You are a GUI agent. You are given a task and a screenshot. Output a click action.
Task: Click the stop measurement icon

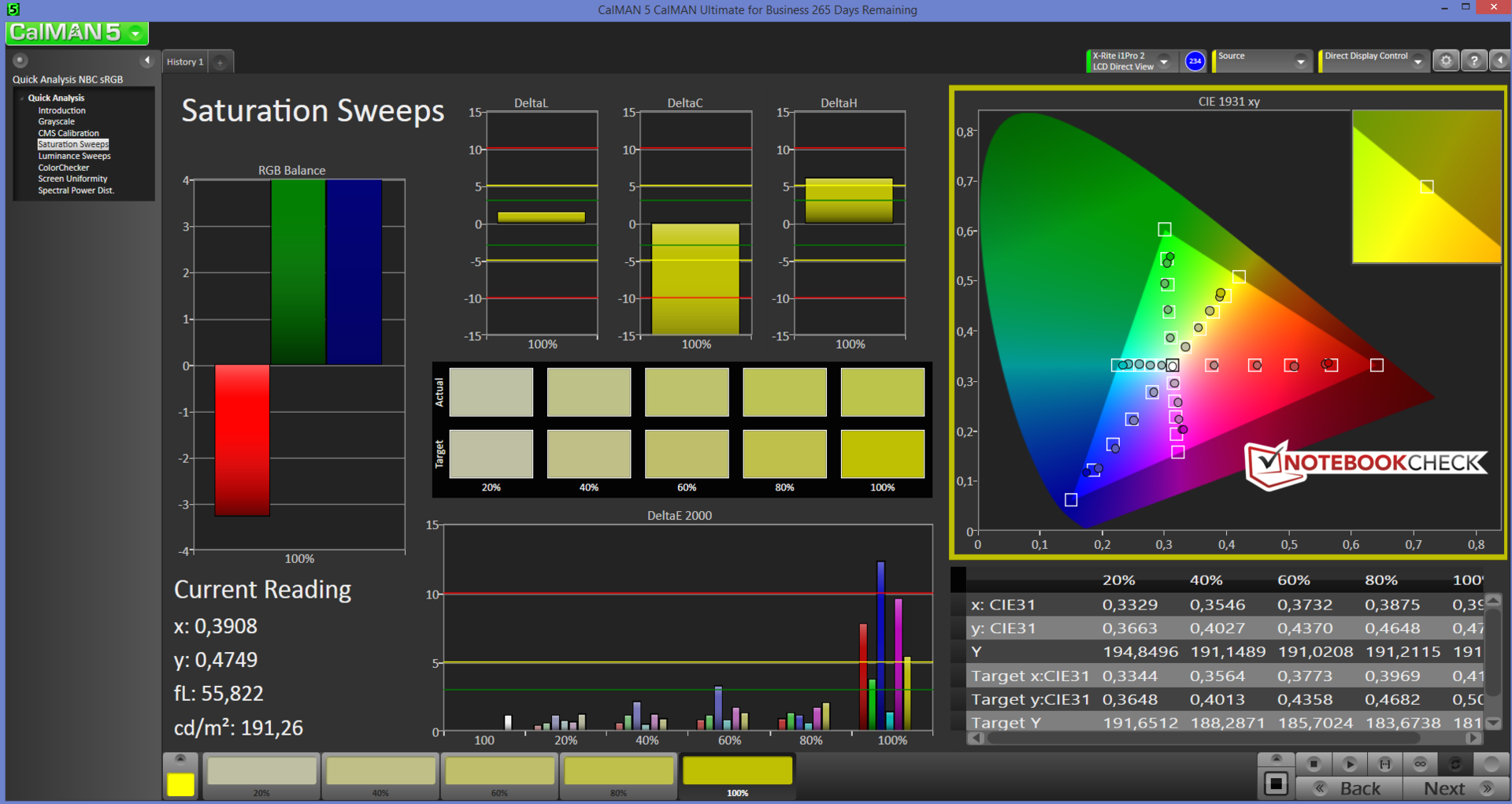click(1313, 764)
